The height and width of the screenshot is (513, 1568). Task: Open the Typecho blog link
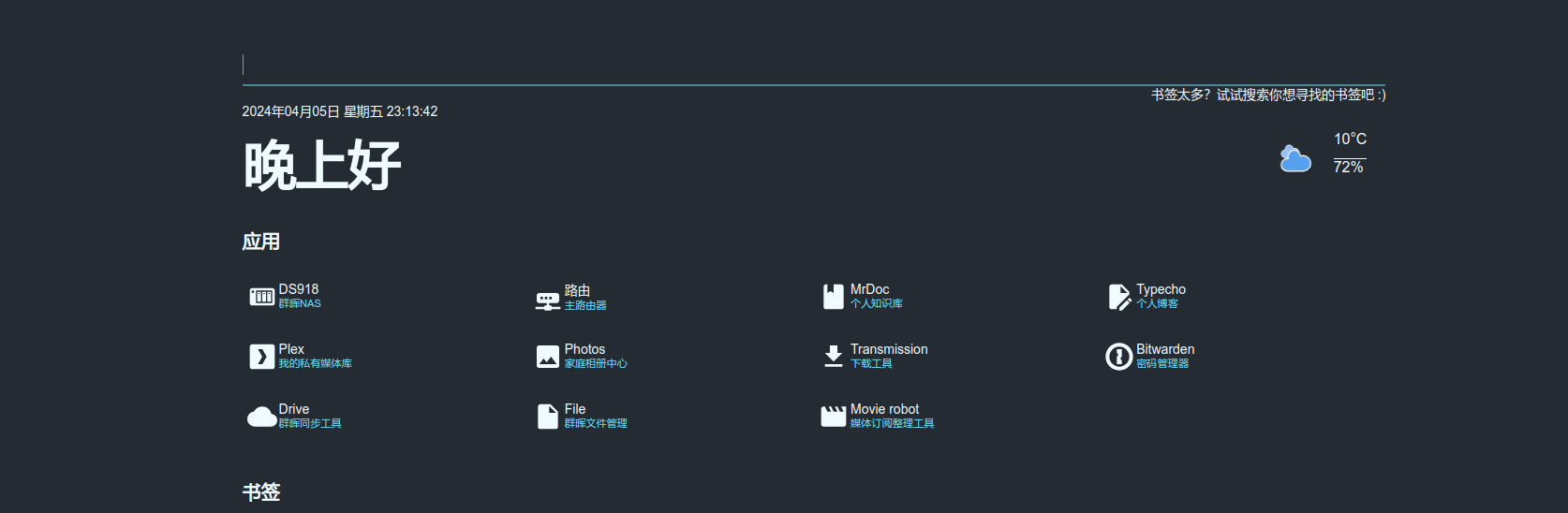[1161, 289]
